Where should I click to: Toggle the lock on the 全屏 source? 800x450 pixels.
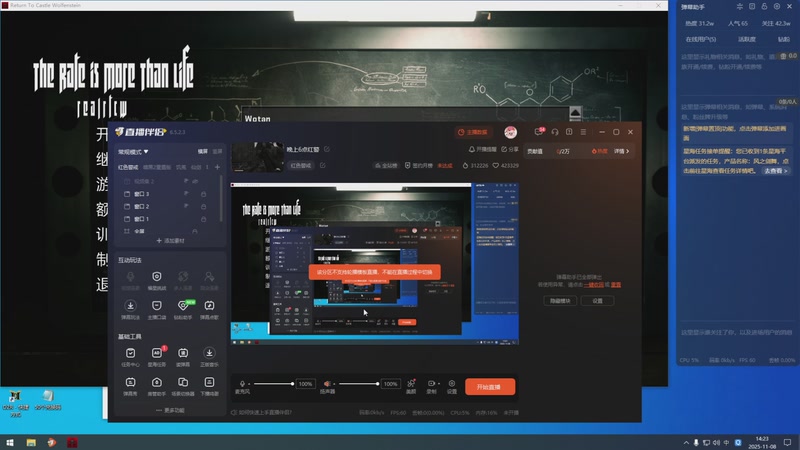pos(195,231)
